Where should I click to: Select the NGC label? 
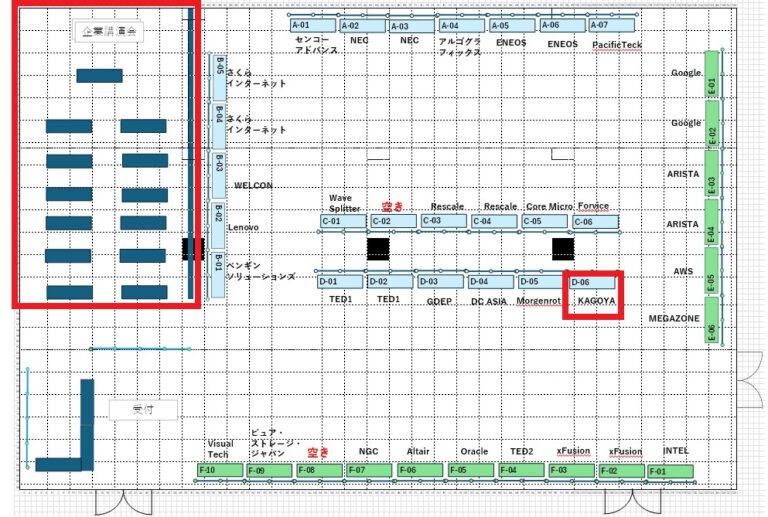368,451
